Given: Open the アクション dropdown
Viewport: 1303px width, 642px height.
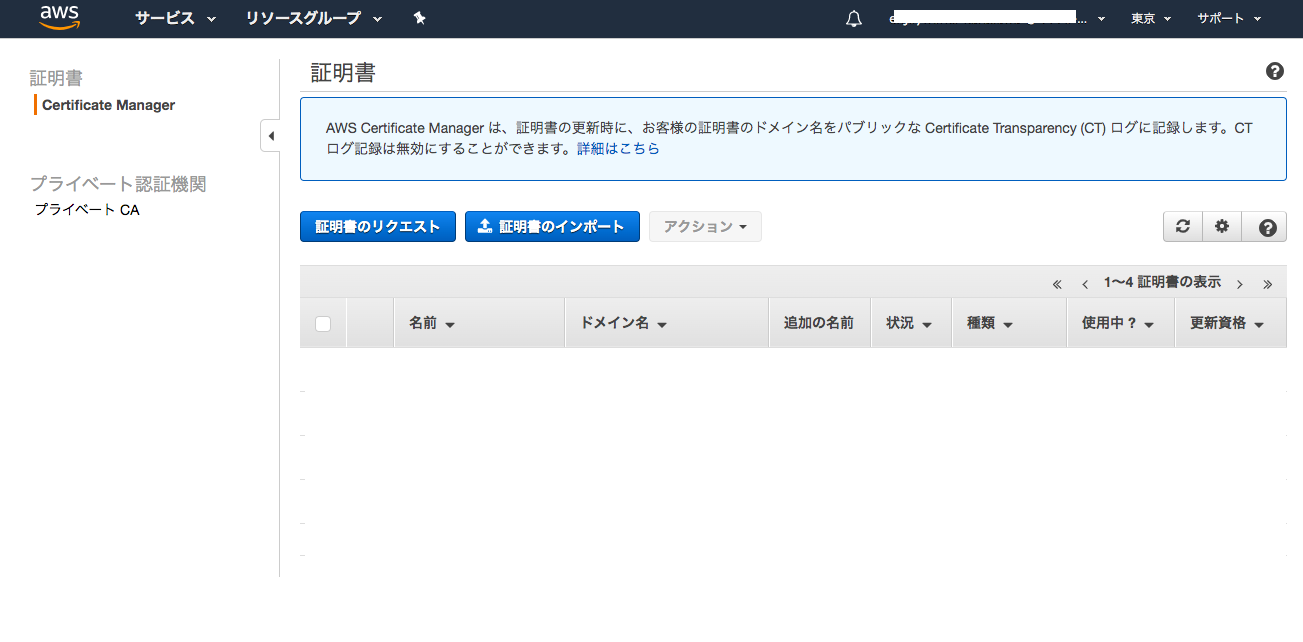Looking at the screenshot, I should click(x=705, y=227).
